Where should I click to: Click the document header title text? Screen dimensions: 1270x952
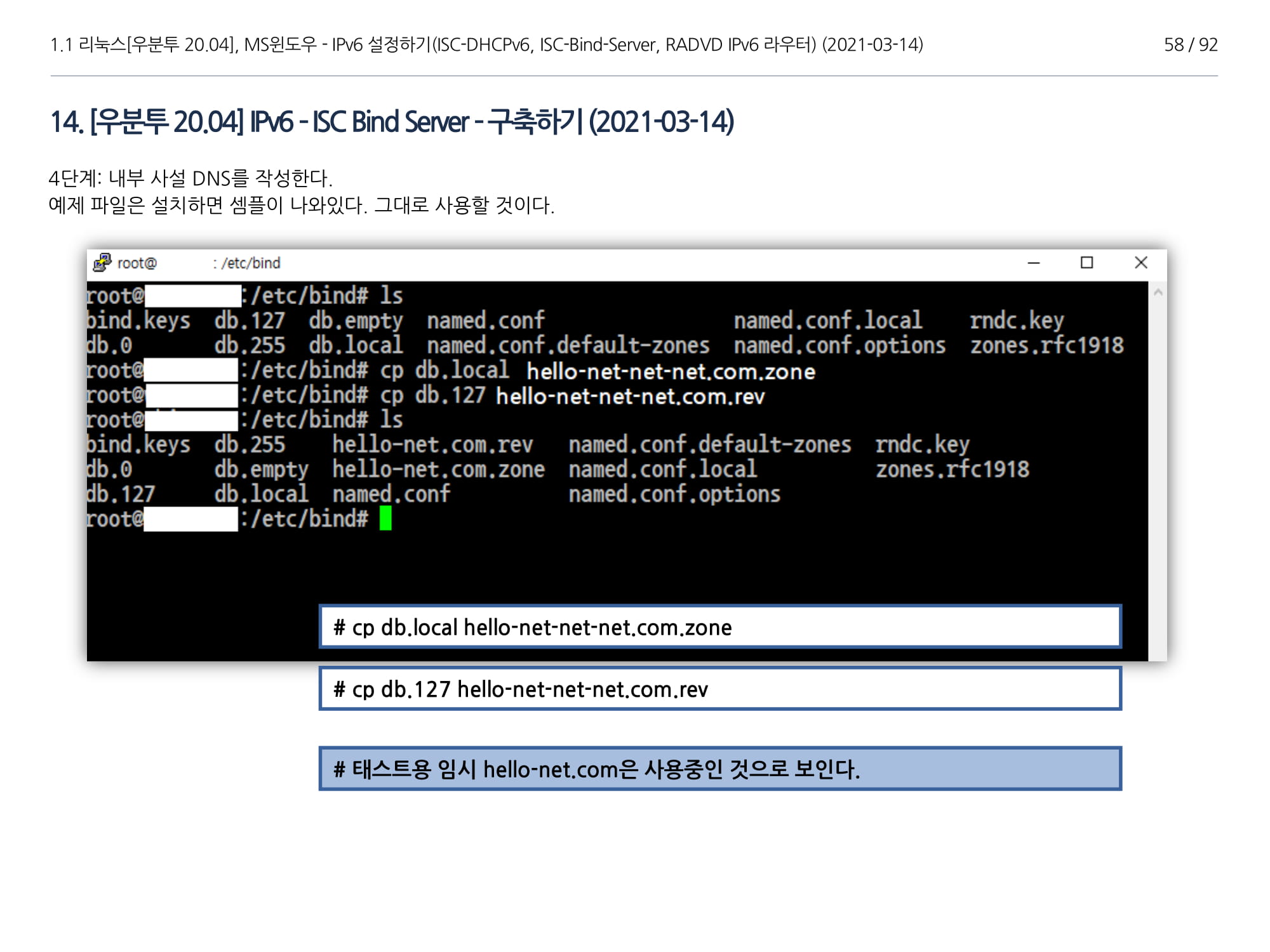point(486,44)
